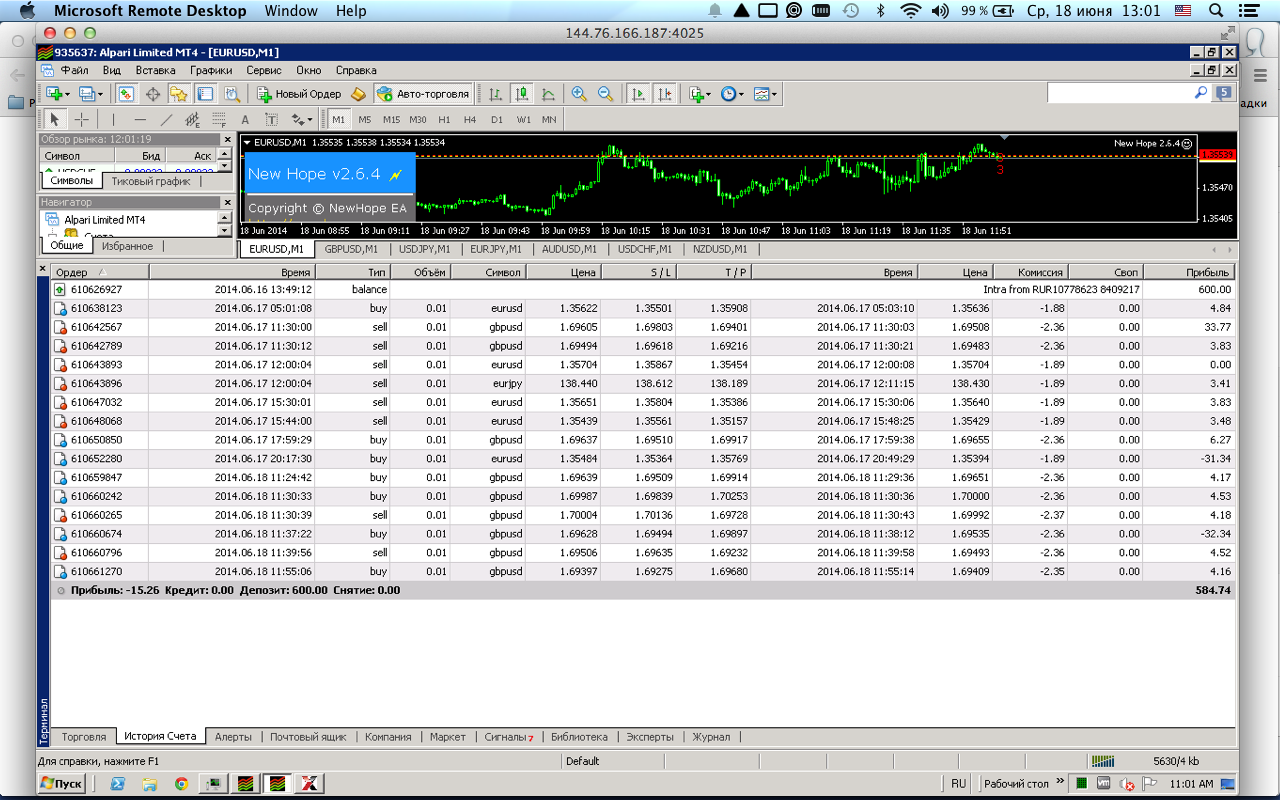Sort by the Прибыль column header
Image resolution: width=1280 pixels, height=800 pixels.
(x=1189, y=272)
